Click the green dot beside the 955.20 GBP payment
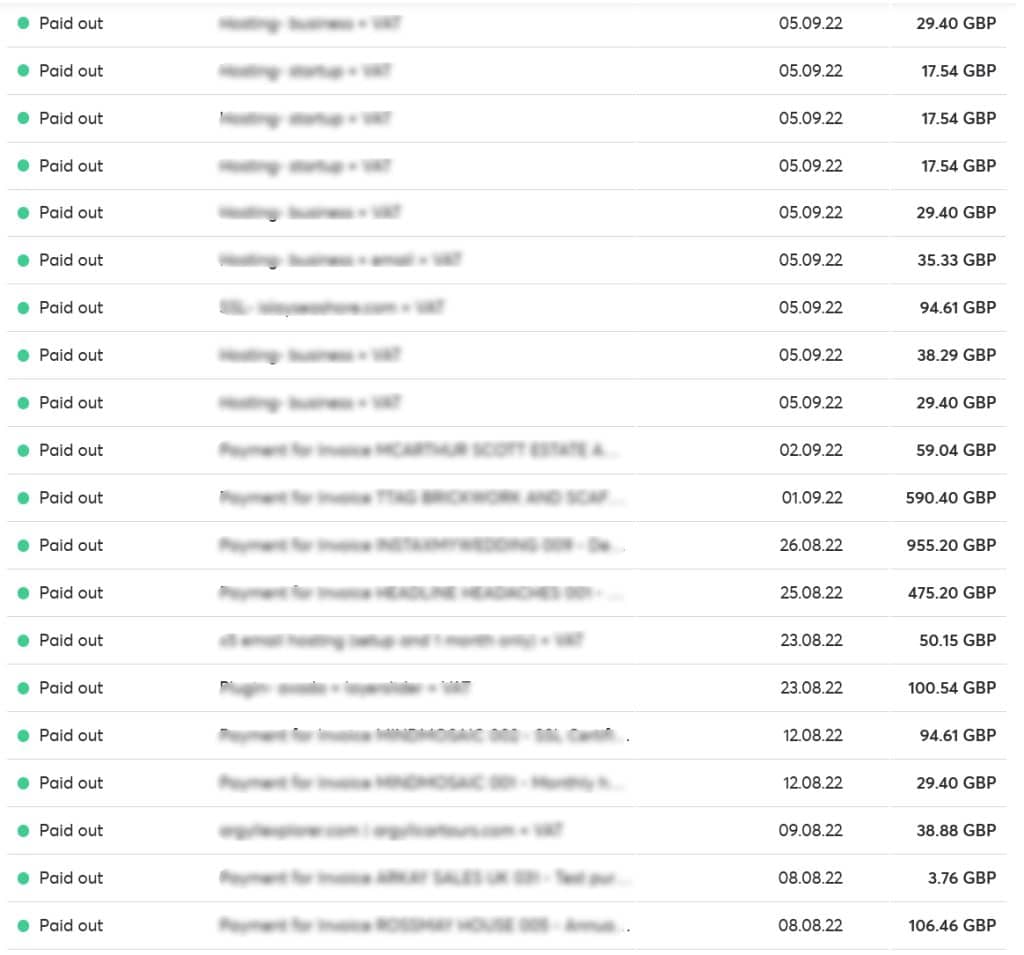Viewport: 1024px width, 955px height. click(x=24, y=546)
